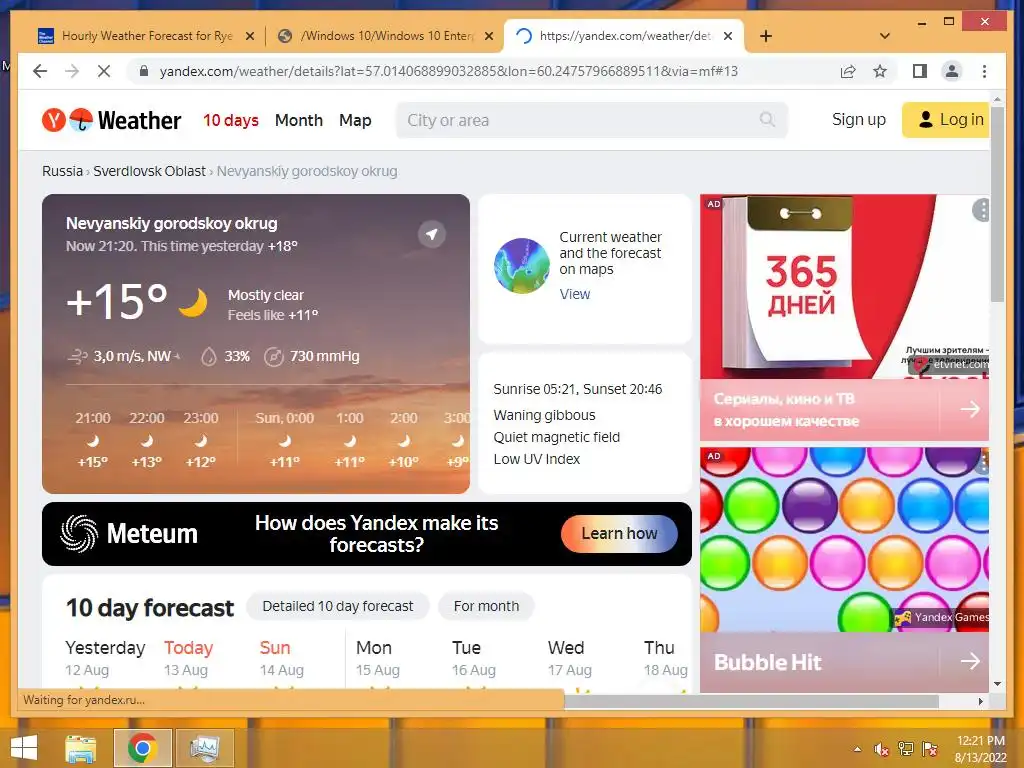Open the Chrome profile avatar
The image size is (1024, 768).
(952, 71)
